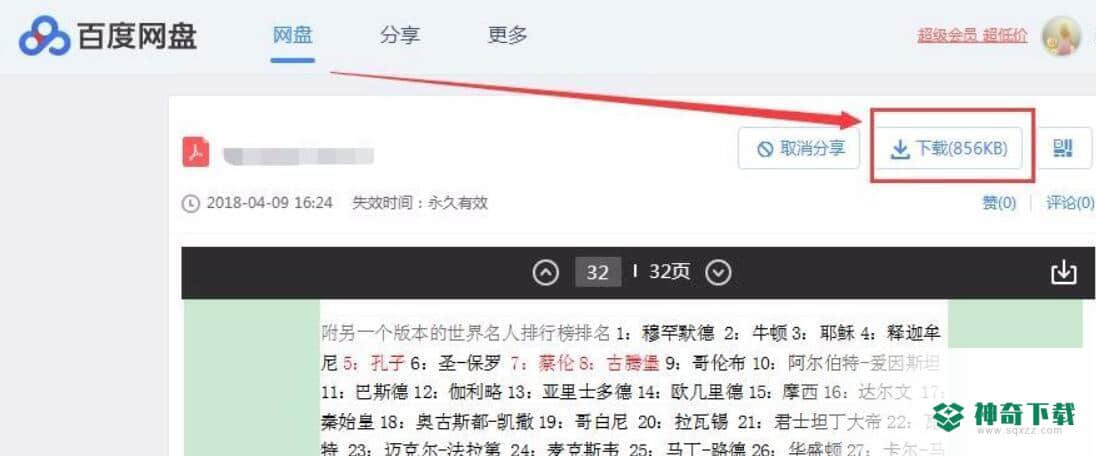
Task: Click the Baidu Netdisk cloud logo
Action: (x=45, y=36)
